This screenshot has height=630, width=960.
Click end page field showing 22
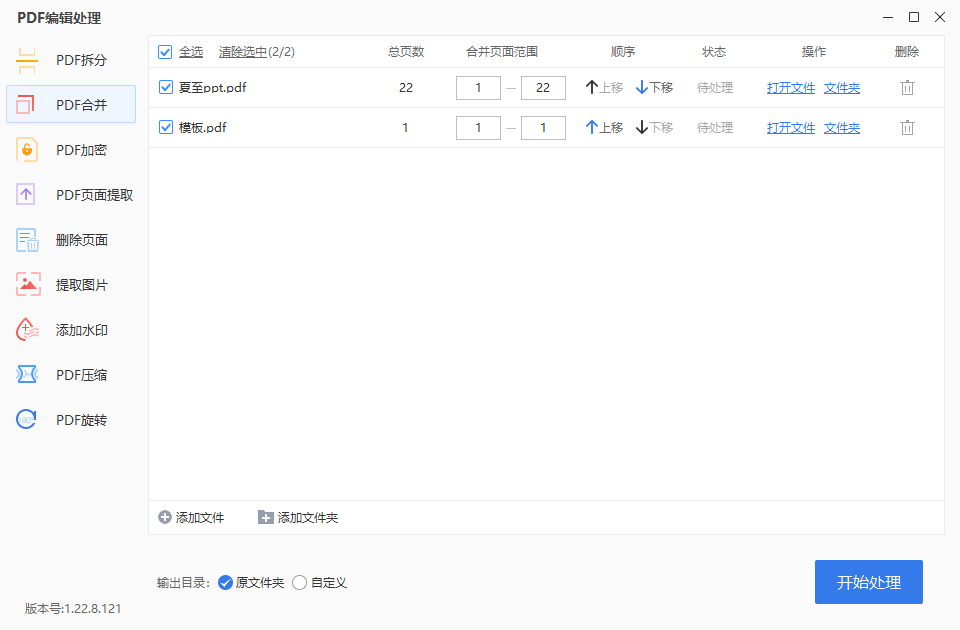pos(543,88)
